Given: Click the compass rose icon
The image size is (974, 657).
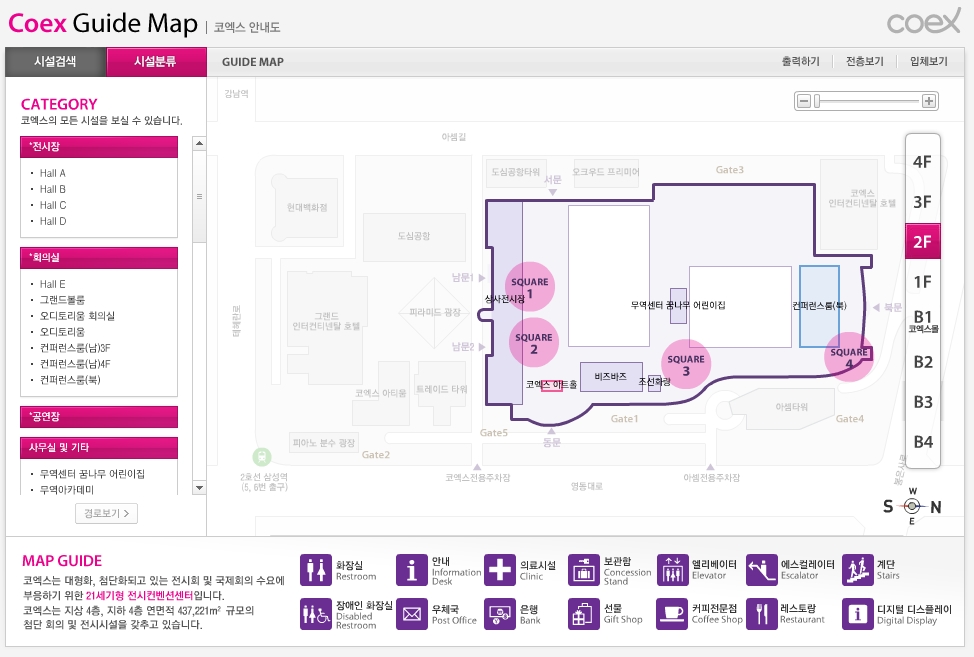Looking at the screenshot, I should tap(912, 506).
